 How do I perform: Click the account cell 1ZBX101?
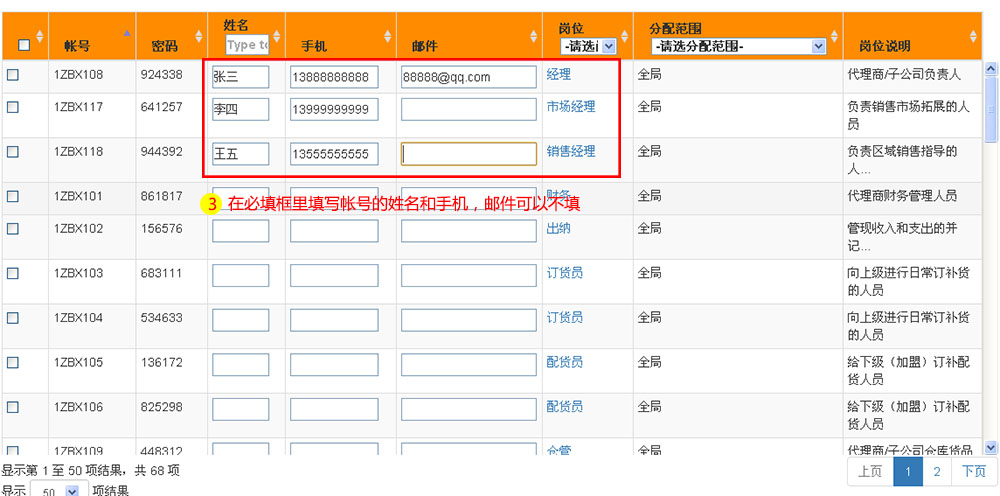point(78,196)
